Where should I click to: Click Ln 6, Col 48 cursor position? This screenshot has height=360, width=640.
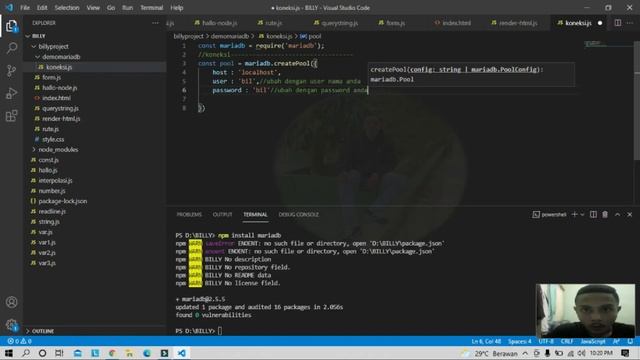tap(486, 341)
